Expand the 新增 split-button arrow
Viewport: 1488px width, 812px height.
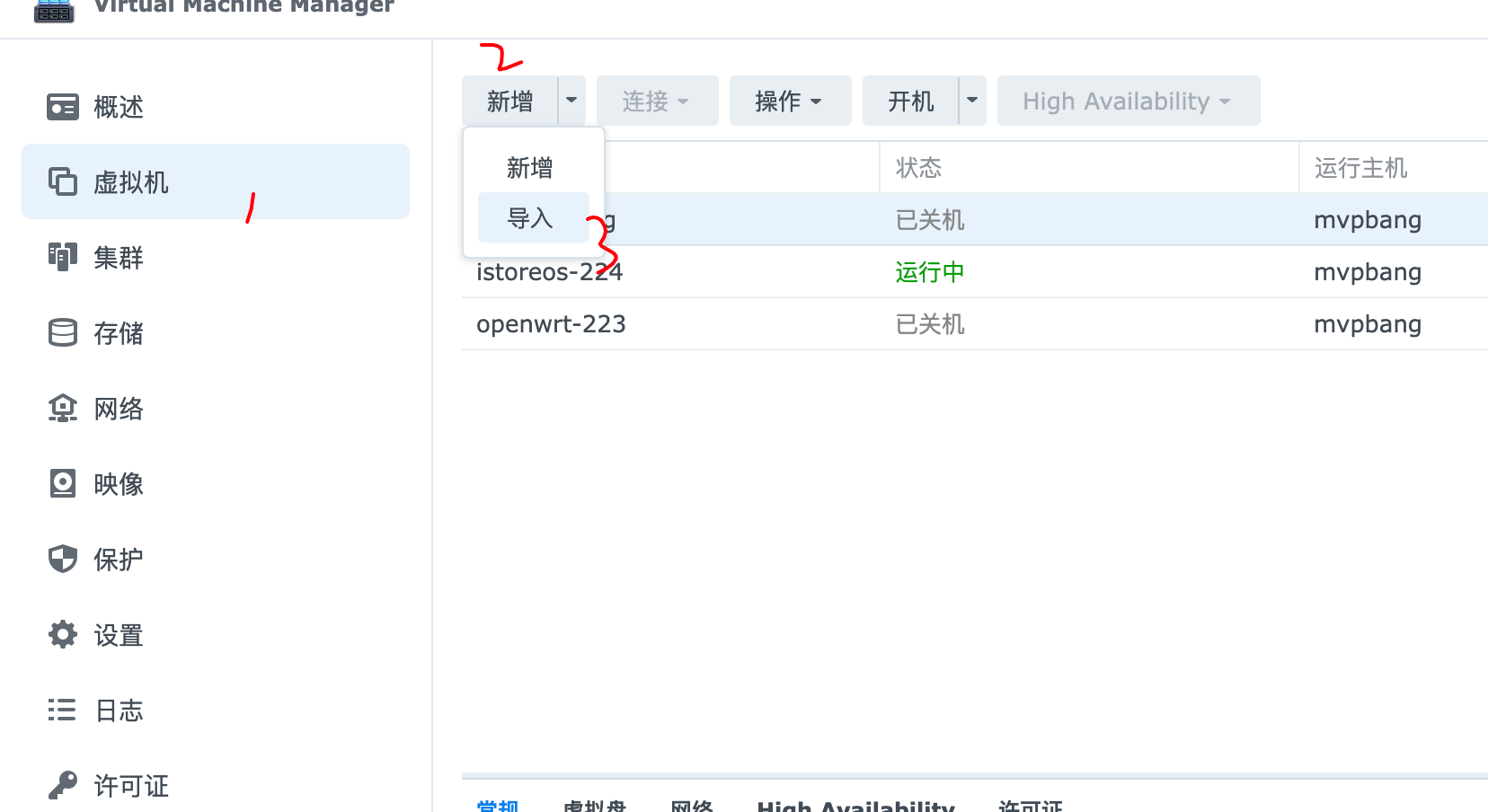(571, 101)
